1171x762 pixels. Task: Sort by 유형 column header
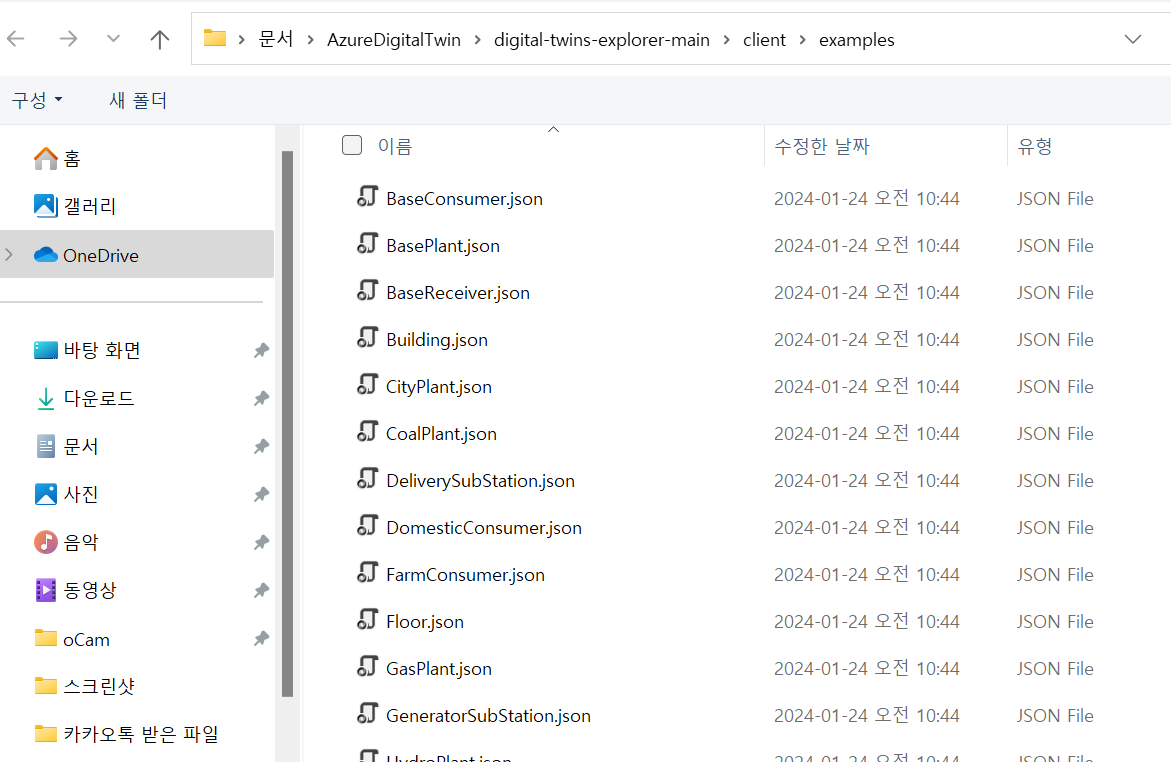point(1035,146)
